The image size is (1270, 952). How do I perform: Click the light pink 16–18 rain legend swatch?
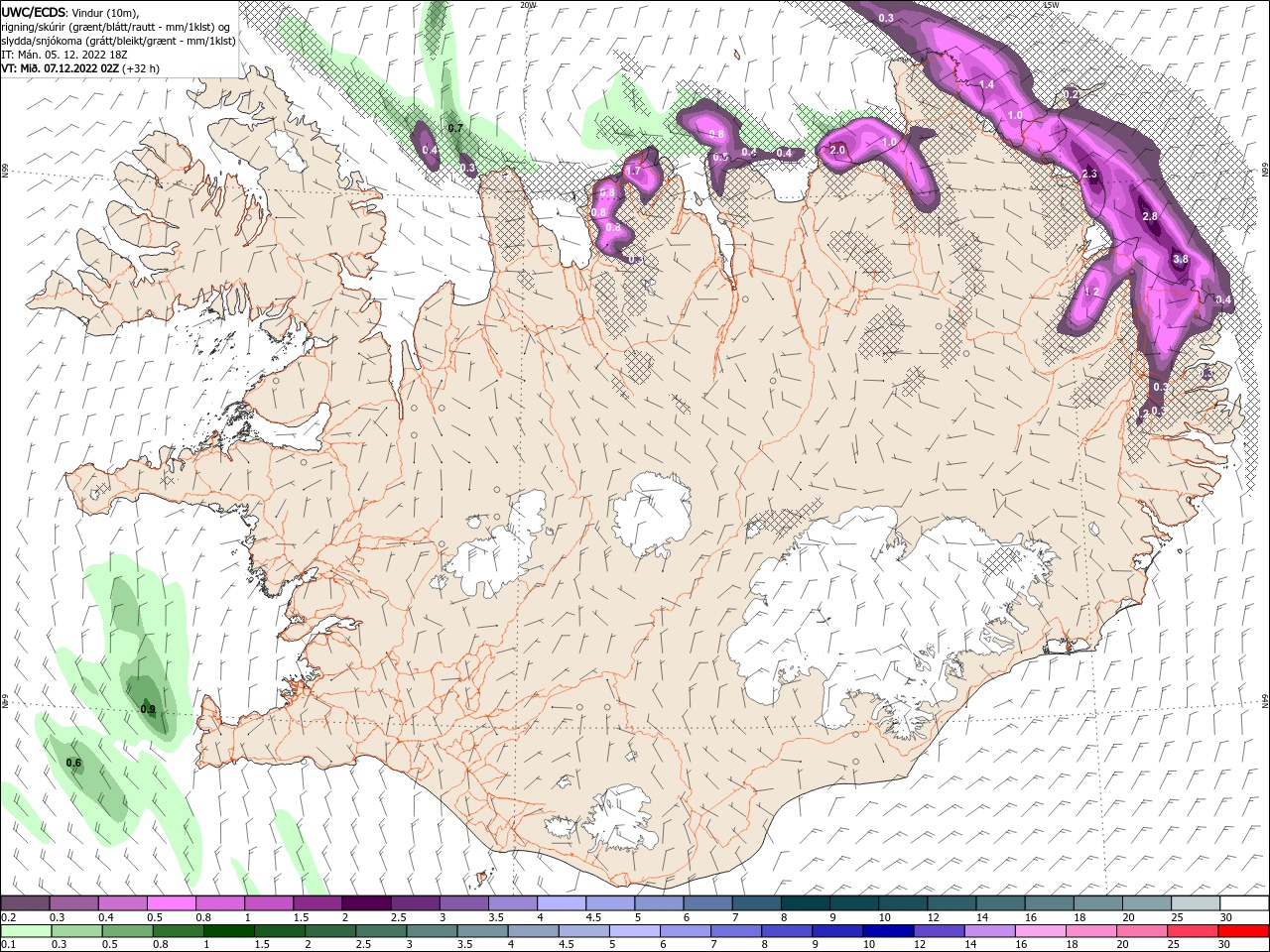[1040, 931]
